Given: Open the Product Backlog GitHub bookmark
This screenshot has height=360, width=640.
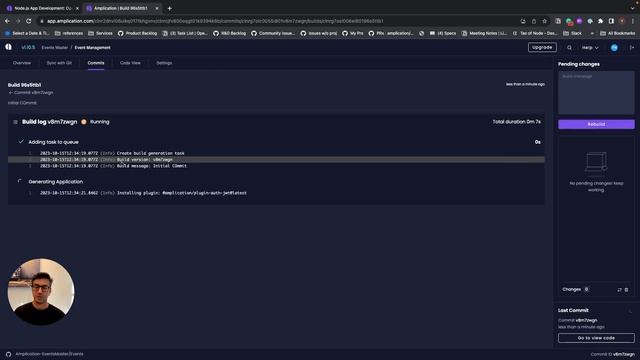Looking at the screenshot, I should pyautogui.click(x=137, y=33).
